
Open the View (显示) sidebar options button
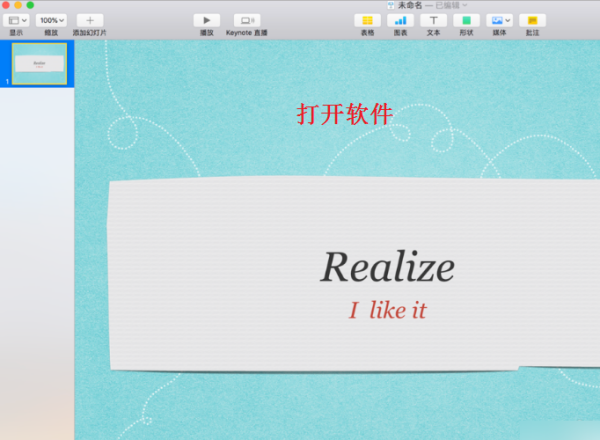click(16, 20)
